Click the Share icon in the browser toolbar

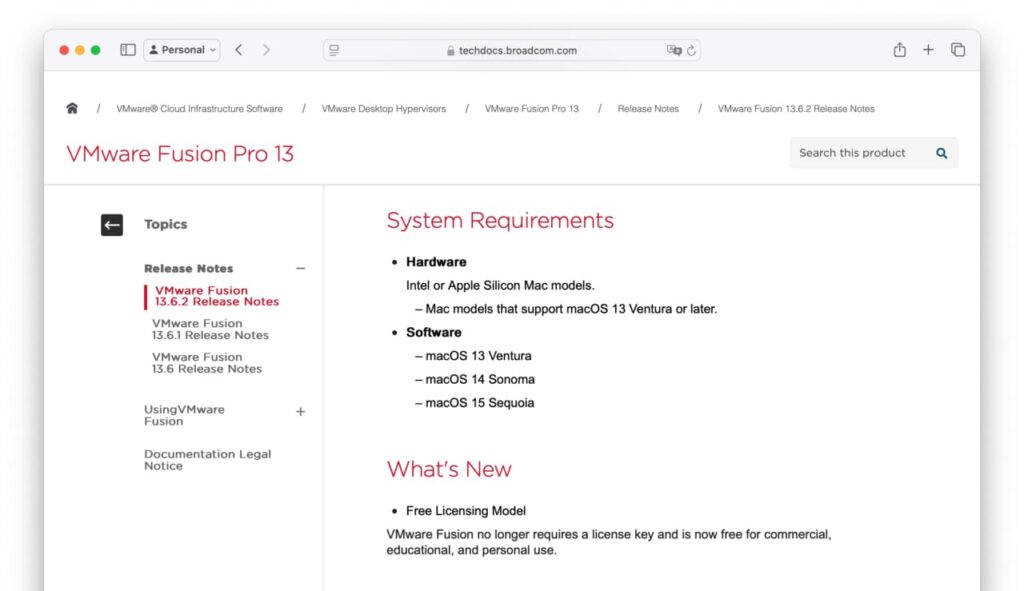(x=899, y=49)
